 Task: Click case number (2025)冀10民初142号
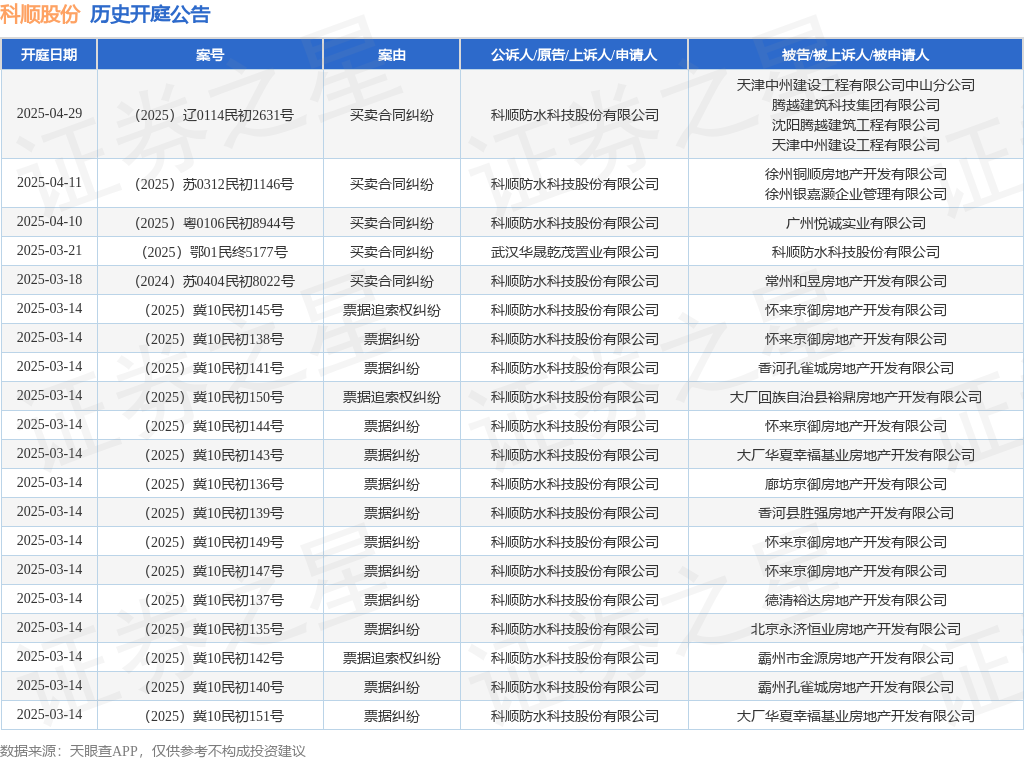214,658
